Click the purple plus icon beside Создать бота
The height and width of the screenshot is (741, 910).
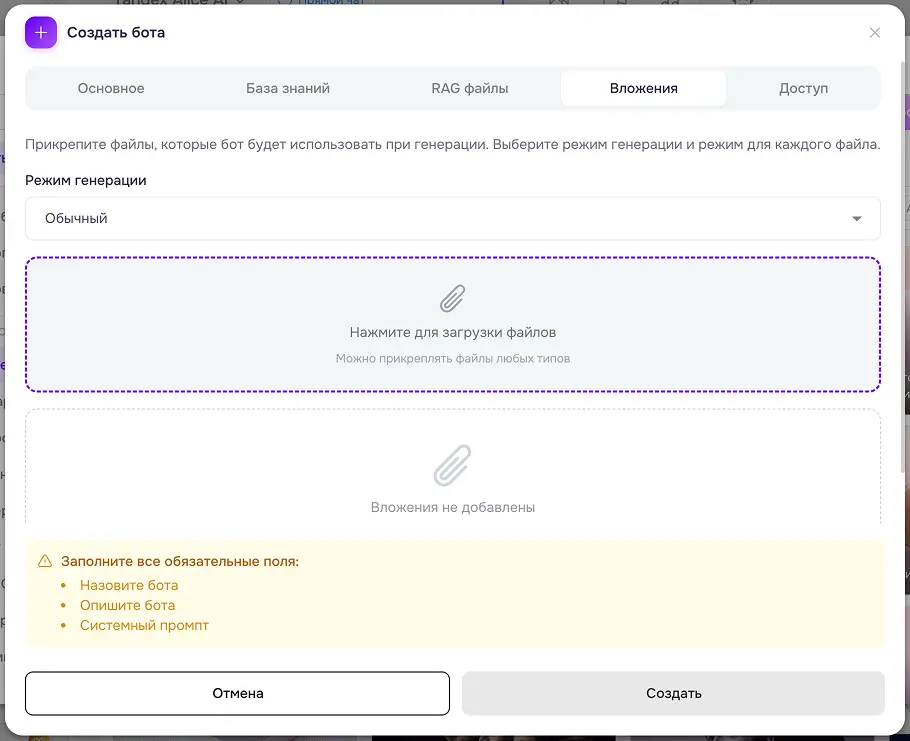[41, 32]
